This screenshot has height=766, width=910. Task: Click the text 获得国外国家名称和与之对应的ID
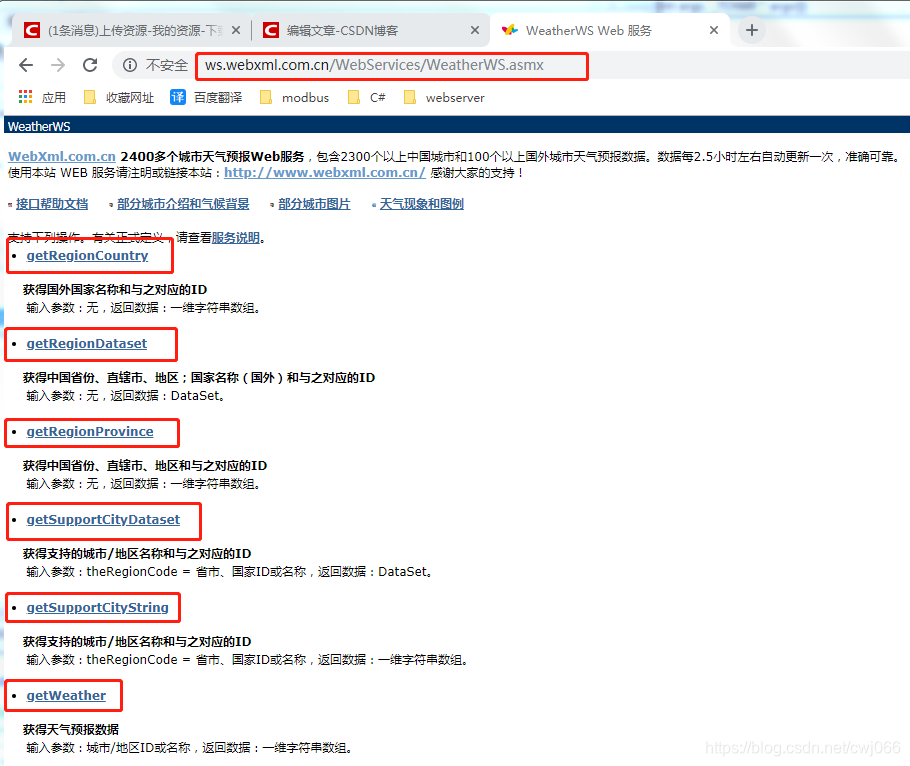[x=115, y=290]
